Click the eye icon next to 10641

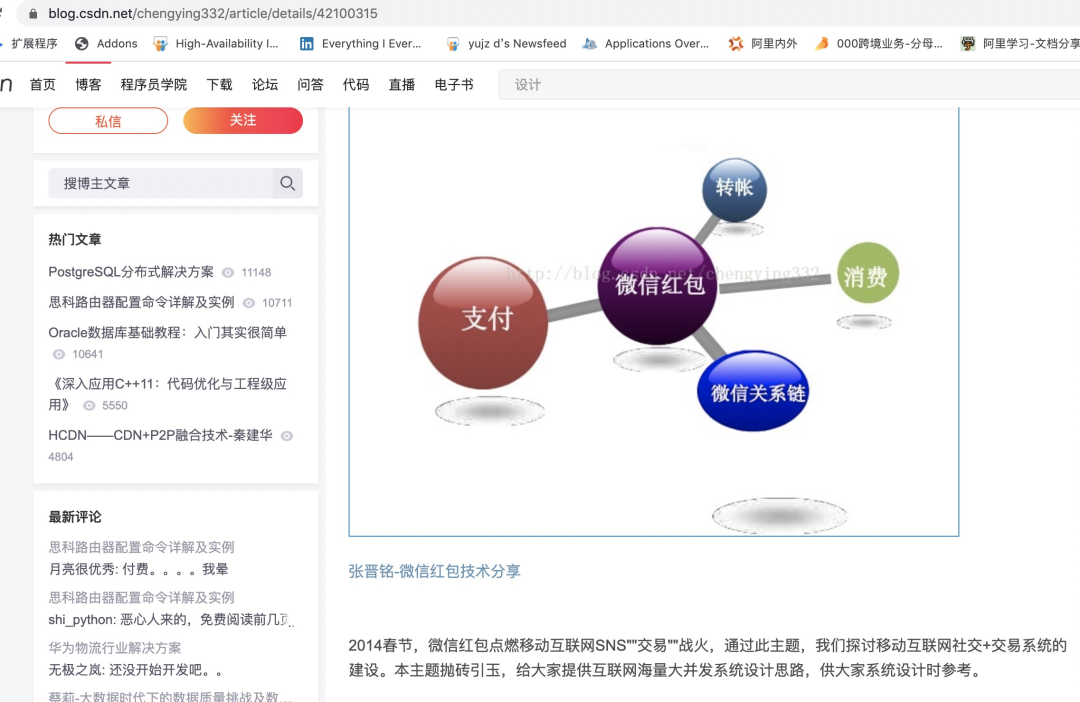click(x=59, y=354)
